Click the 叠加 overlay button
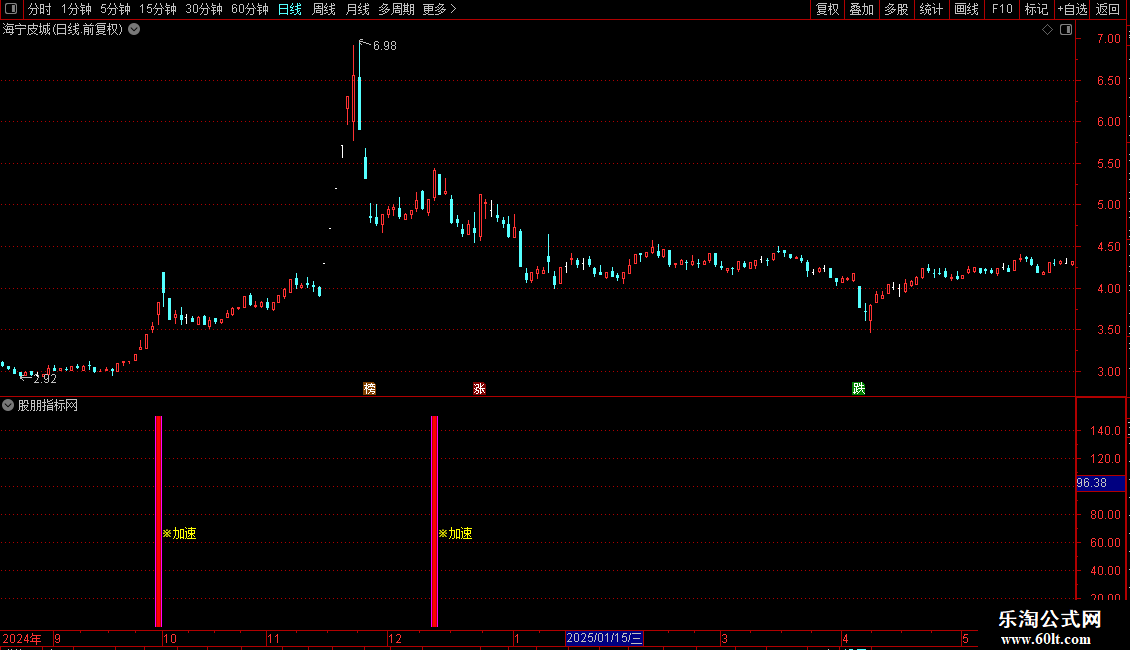This screenshot has height=650, width=1130. tap(861, 9)
